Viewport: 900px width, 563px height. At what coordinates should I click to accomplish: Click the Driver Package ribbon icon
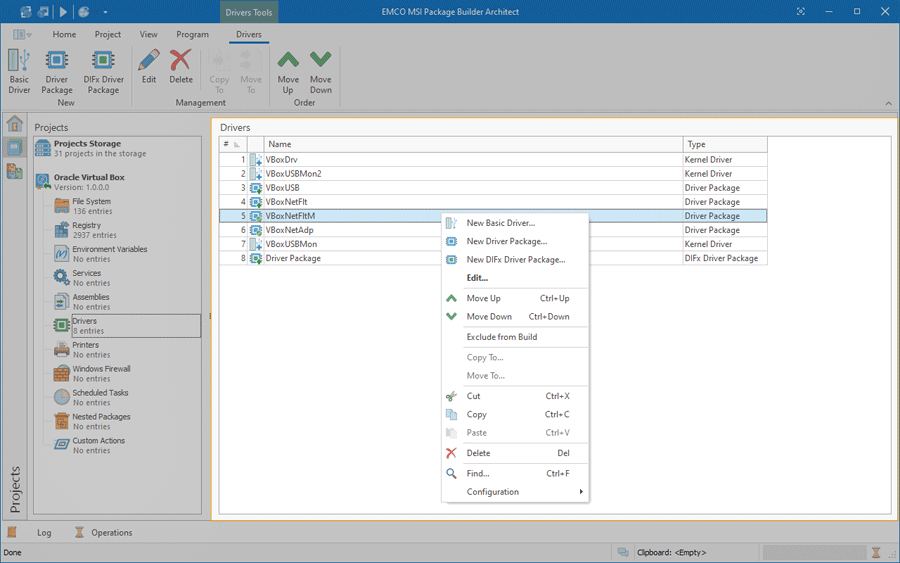pyautogui.click(x=56, y=60)
